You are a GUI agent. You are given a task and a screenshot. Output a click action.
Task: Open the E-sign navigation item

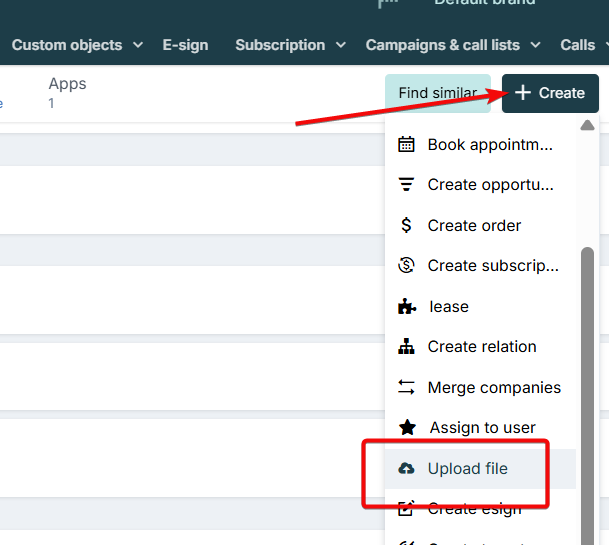coord(185,45)
